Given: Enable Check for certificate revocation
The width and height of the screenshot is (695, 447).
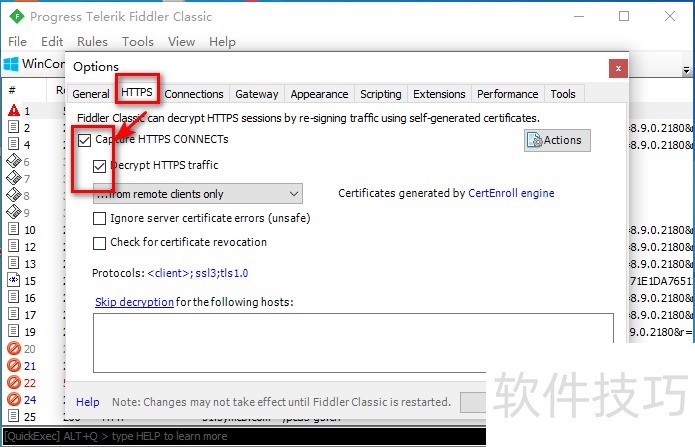Looking at the screenshot, I should [99, 243].
